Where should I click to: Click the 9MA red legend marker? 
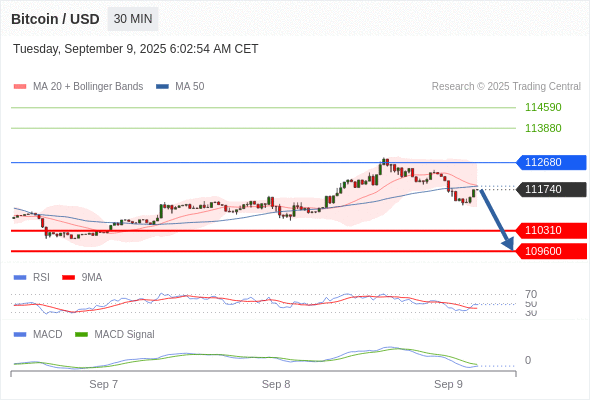68,277
